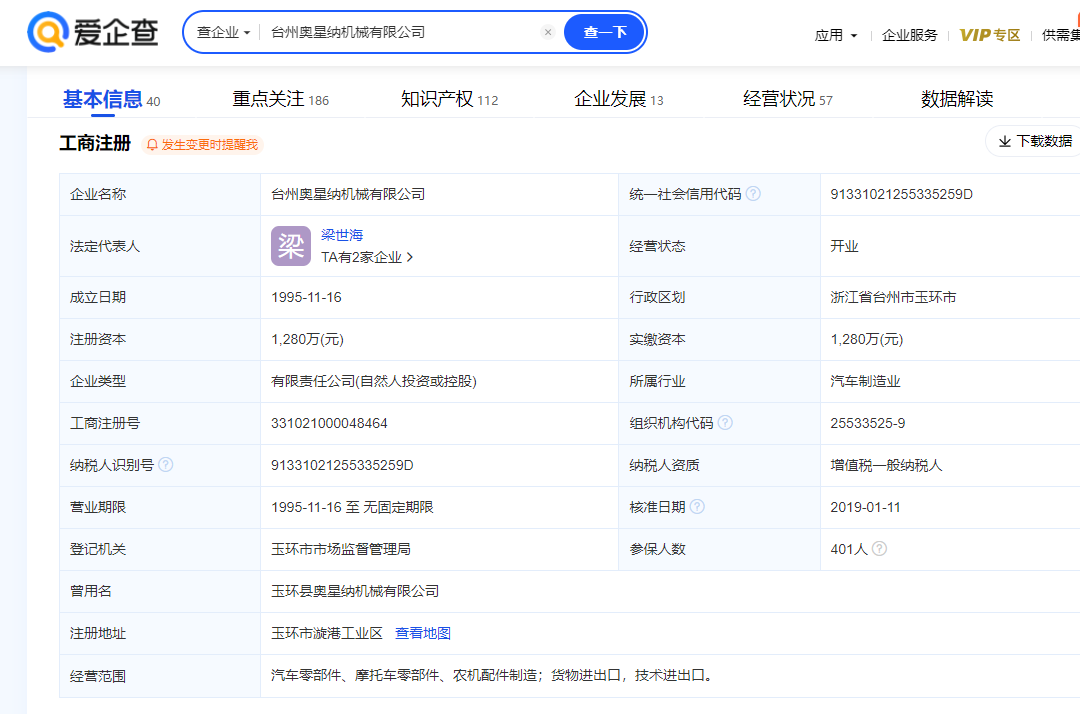
Task: Click help icon beside 统一社会信用代码
Action: click(753, 194)
